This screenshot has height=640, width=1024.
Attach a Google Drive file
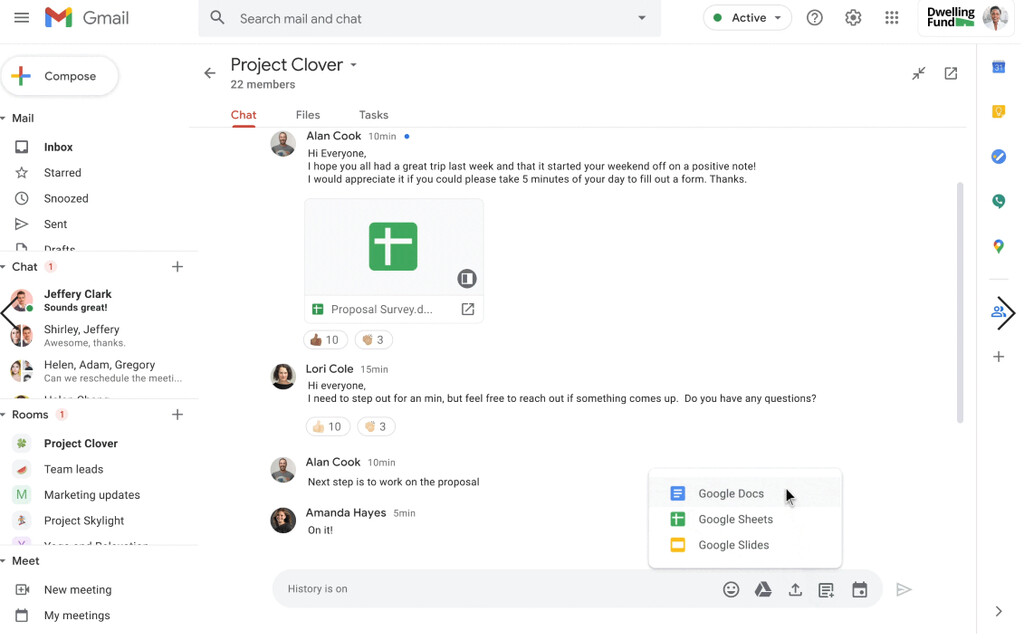[x=763, y=590]
